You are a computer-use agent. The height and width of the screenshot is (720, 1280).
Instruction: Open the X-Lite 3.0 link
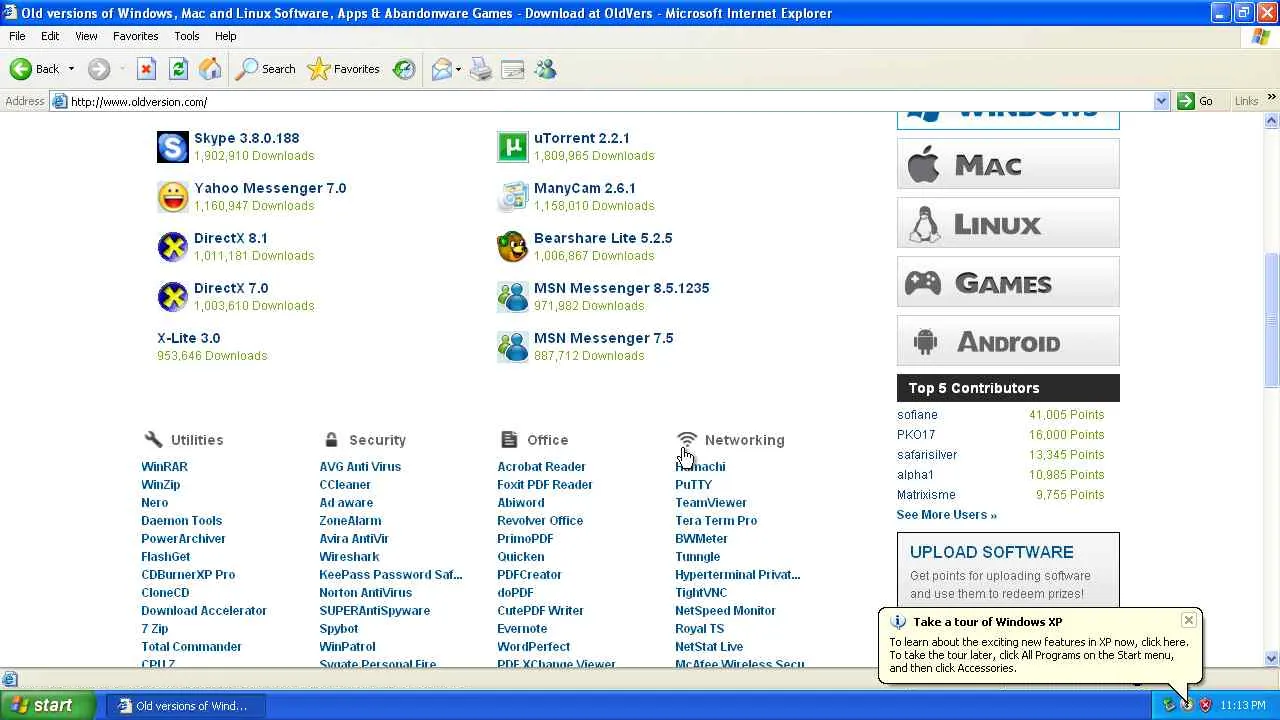click(x=189, y=338)
